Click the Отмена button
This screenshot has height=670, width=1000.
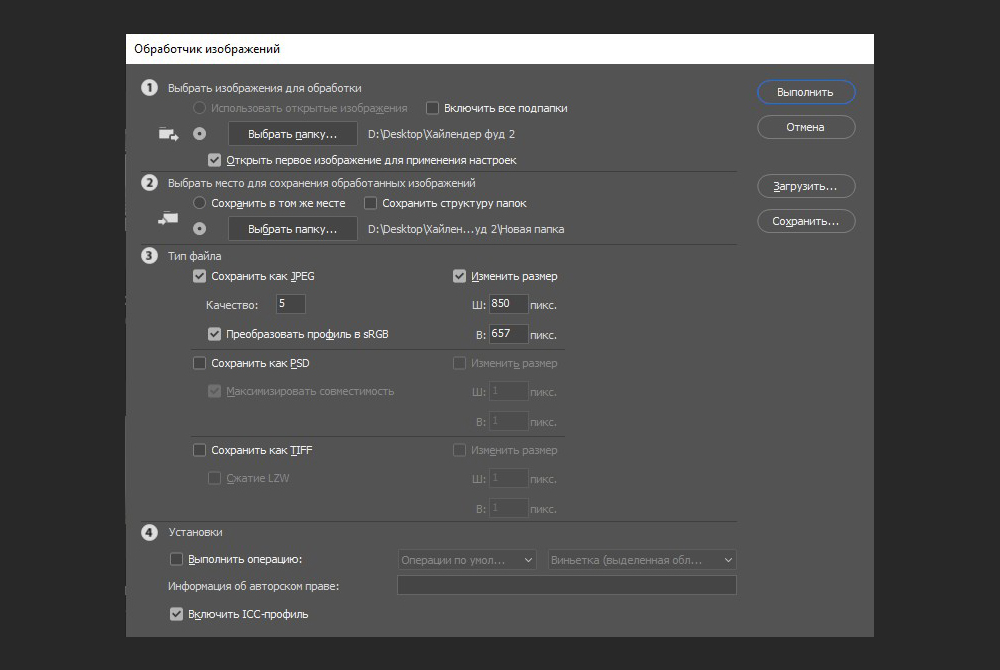pyautogui.click(x=806, y=127)
